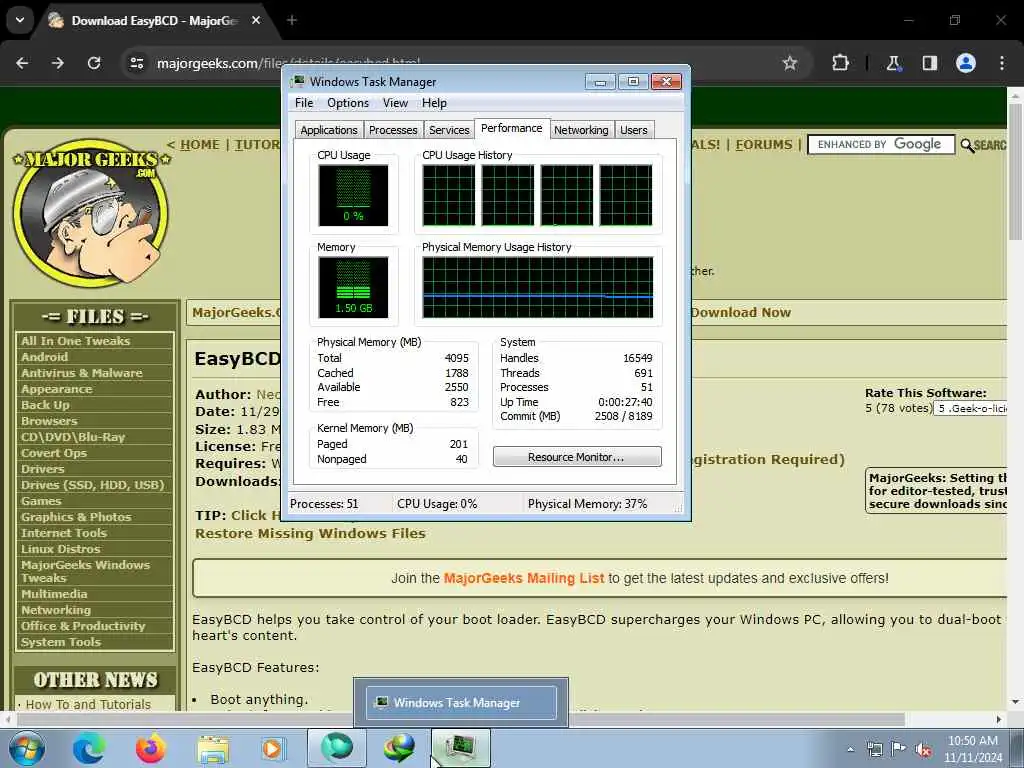This screenshot has width=1024, height=768.
Task: Open site information icon in address bar
Action: 136,63
